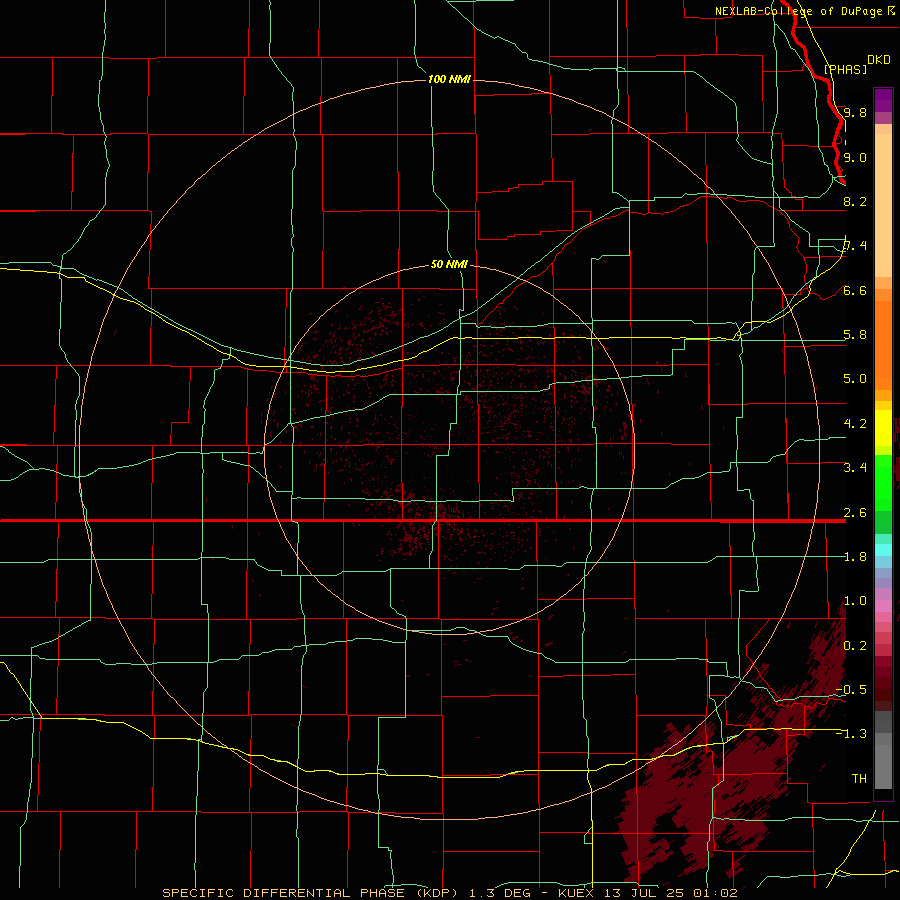
Task: Pick the purple top band on the color bar
Action: (883, 100)
